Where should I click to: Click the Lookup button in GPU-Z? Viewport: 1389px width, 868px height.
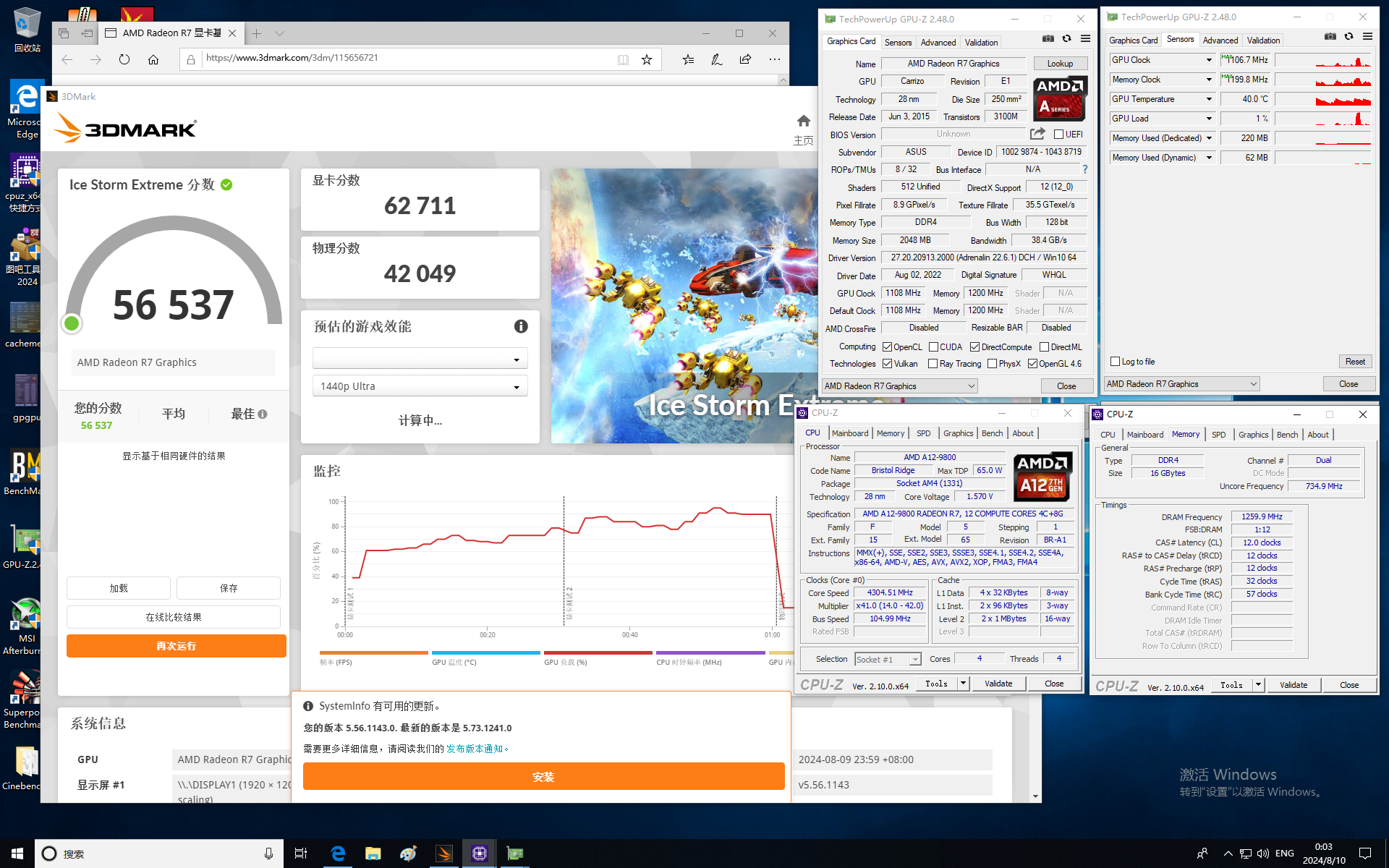(x=1060, y=64)
